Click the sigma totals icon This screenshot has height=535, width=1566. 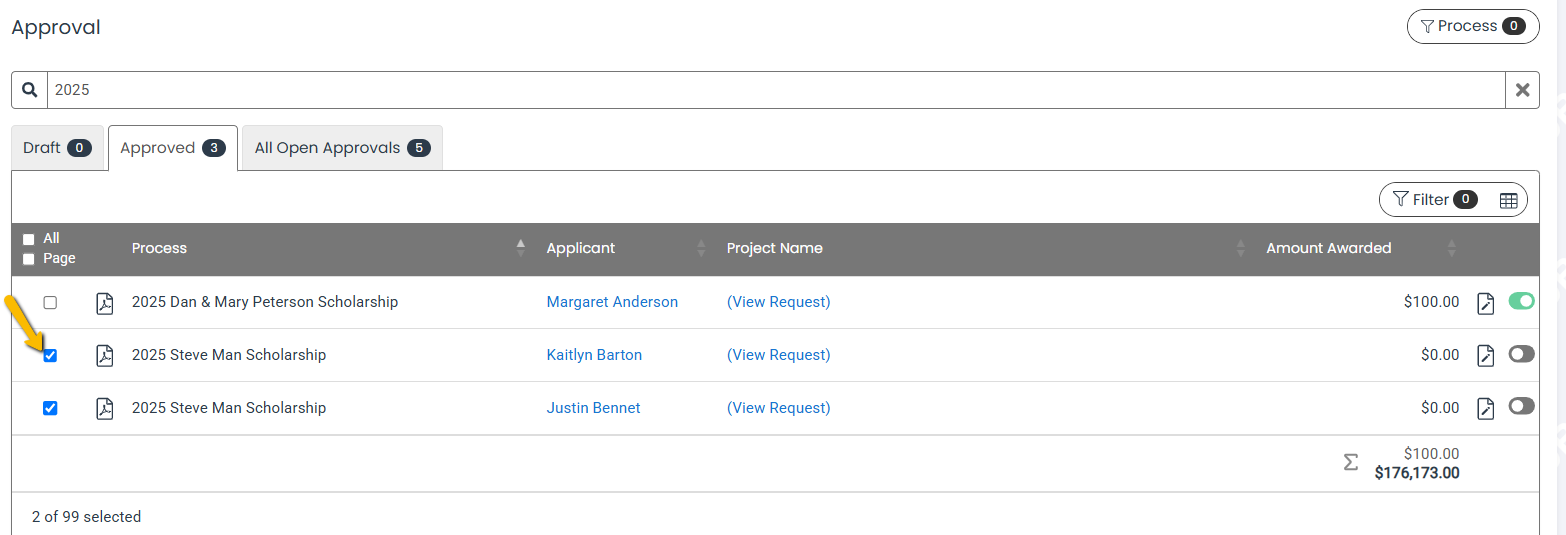pyautogui.click(x=1350, y=462)
